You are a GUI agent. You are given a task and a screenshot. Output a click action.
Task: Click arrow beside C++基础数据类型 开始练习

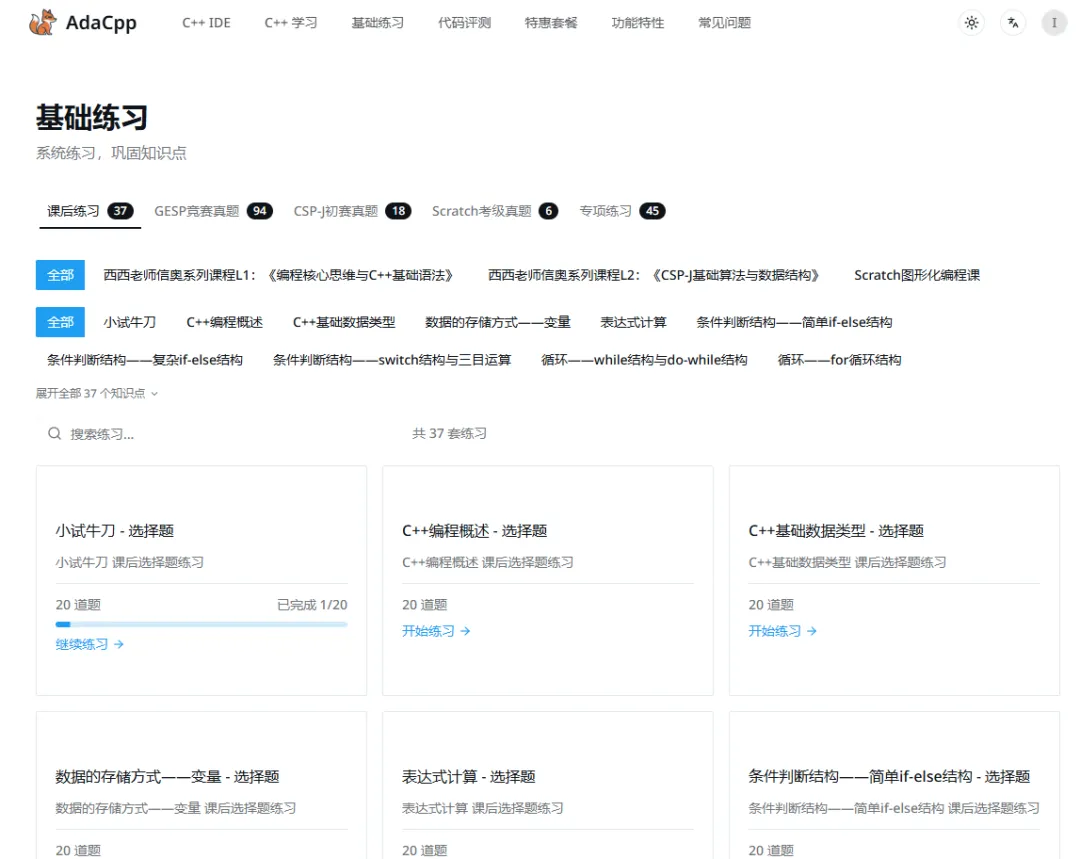pos(812,631)
